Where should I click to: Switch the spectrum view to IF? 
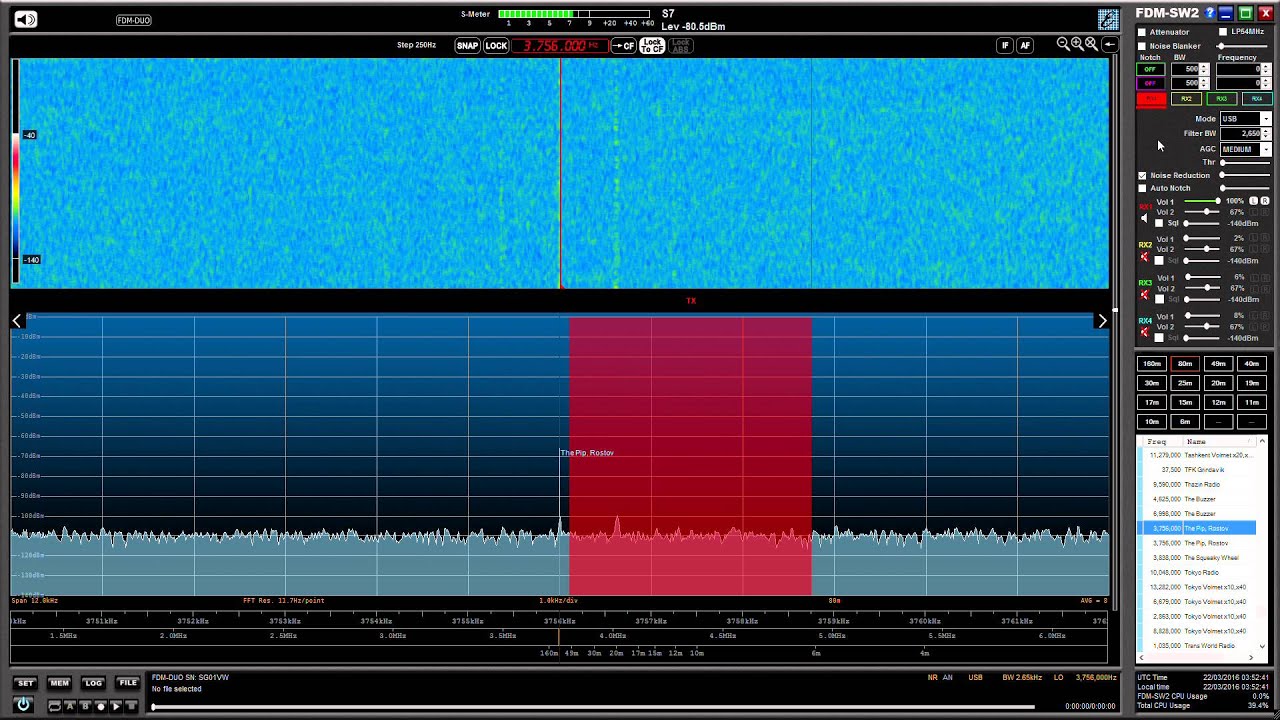click(x=1005, y=46)
